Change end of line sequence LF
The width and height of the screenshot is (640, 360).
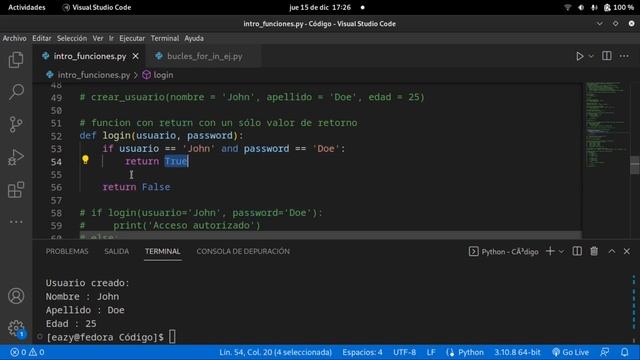[x=431, y=352]
